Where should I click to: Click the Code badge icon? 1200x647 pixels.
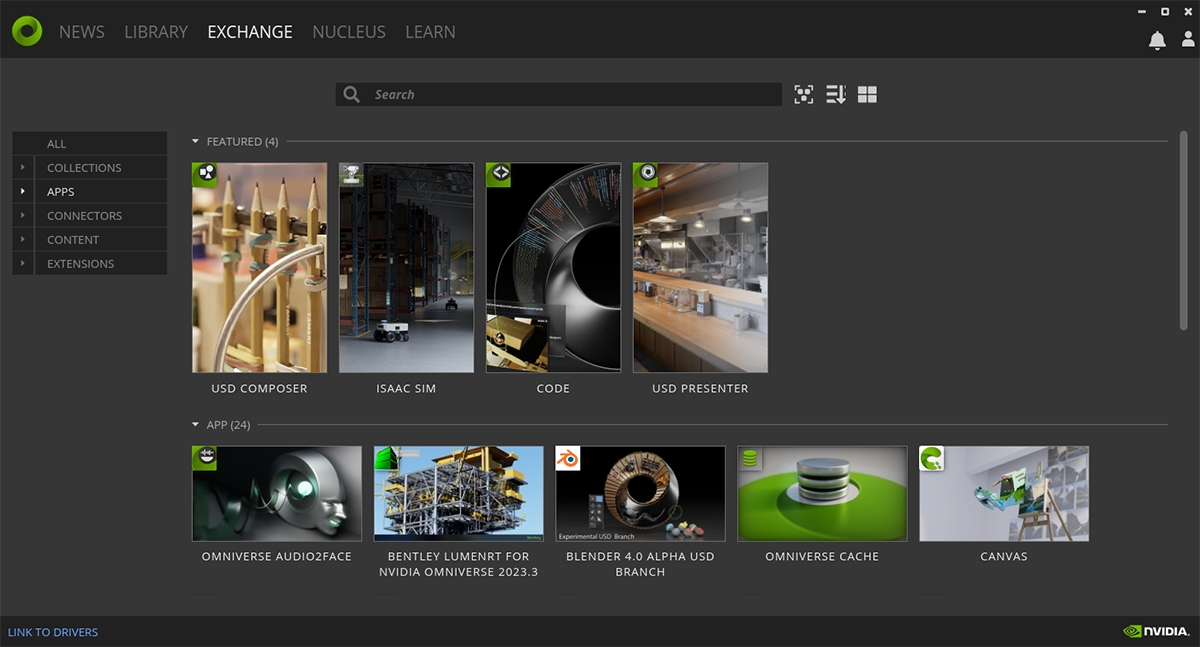click(499, 175)
